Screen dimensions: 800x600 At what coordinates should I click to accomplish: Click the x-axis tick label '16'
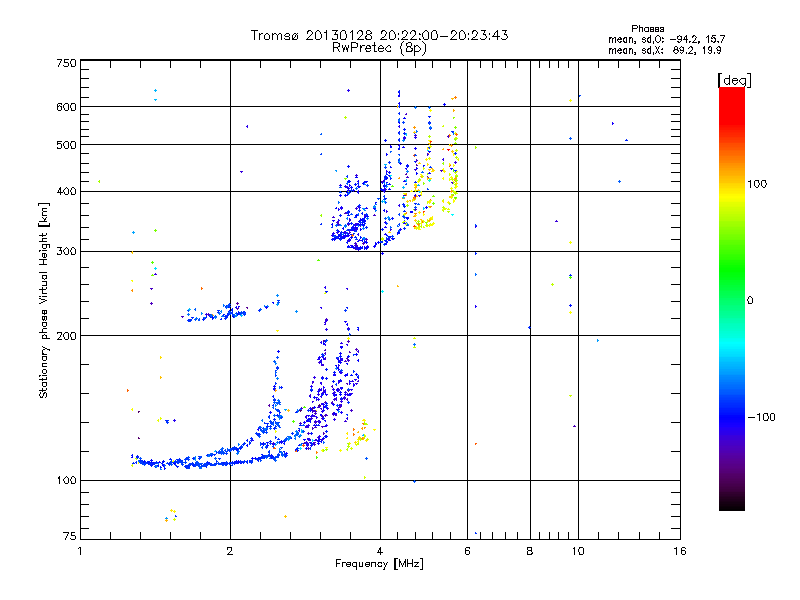click(680, 551)
